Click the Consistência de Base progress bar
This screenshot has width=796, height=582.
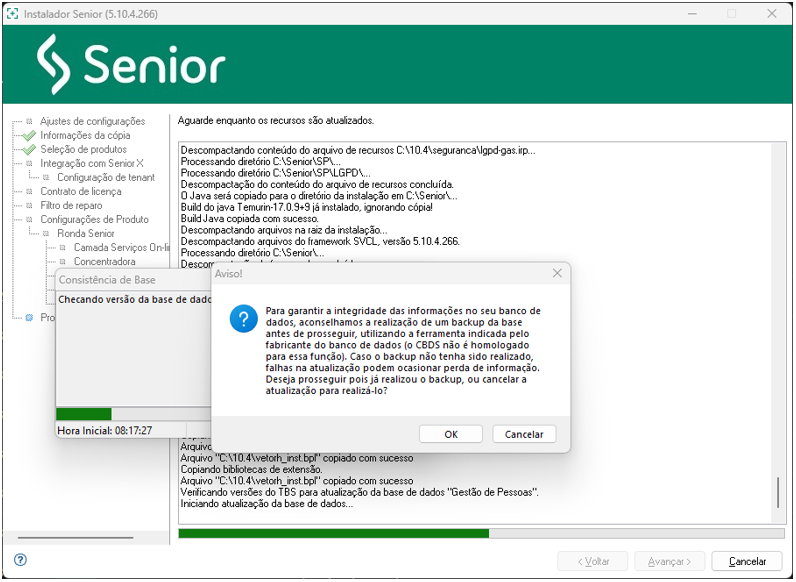pyautogui.click(x=133, y=413)
